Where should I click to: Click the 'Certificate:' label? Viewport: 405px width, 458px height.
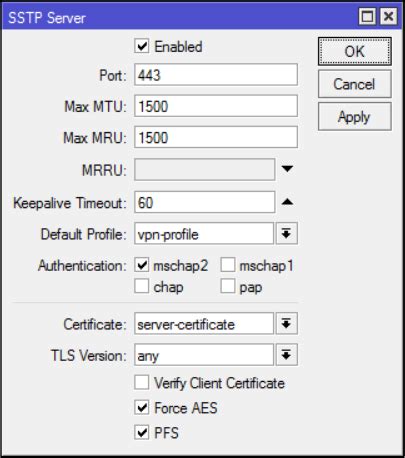pos(95,324)
